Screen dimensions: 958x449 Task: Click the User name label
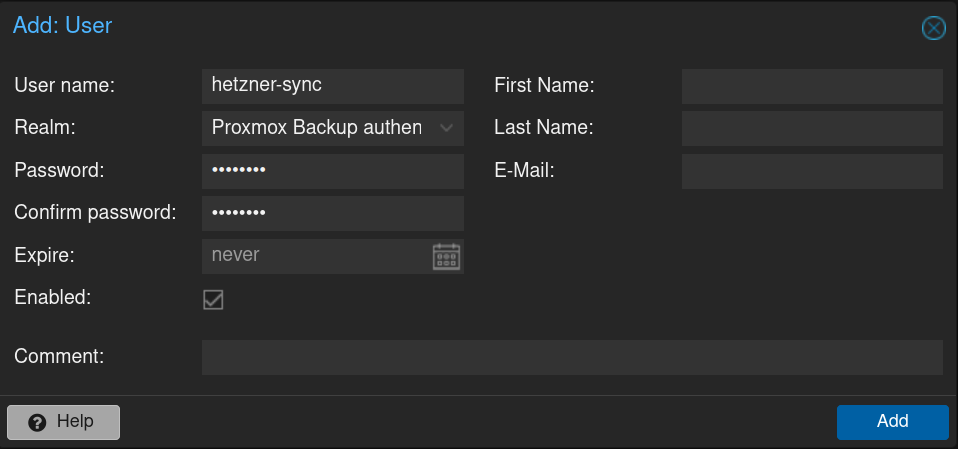[x=65, y=86]
